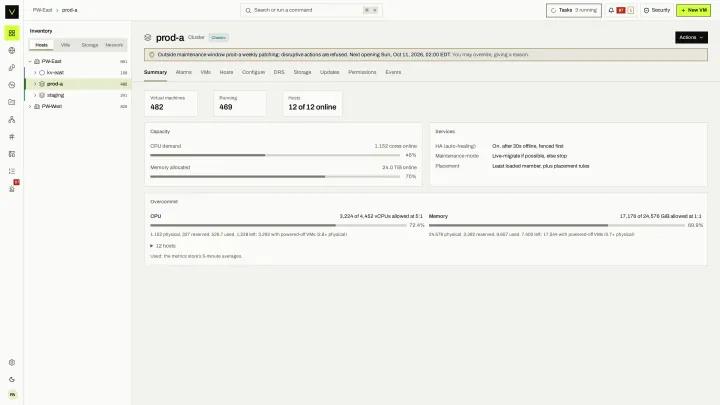Open the folder icon in sidebar
720x405 pixels.
click(x=12, y=102)
